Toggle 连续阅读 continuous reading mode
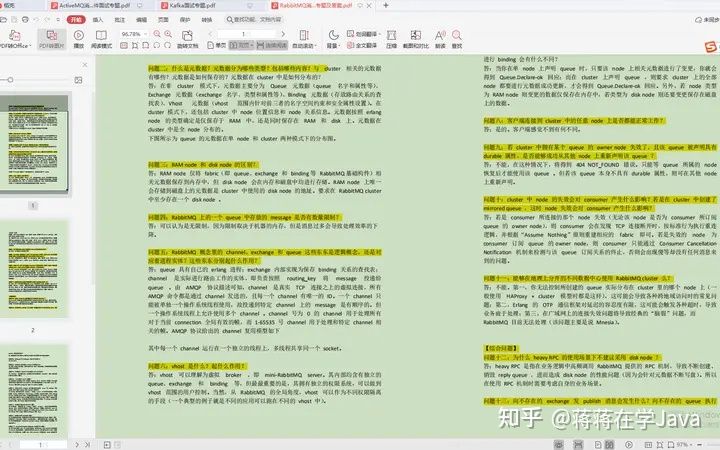720x450 pixels. [272, 45]
